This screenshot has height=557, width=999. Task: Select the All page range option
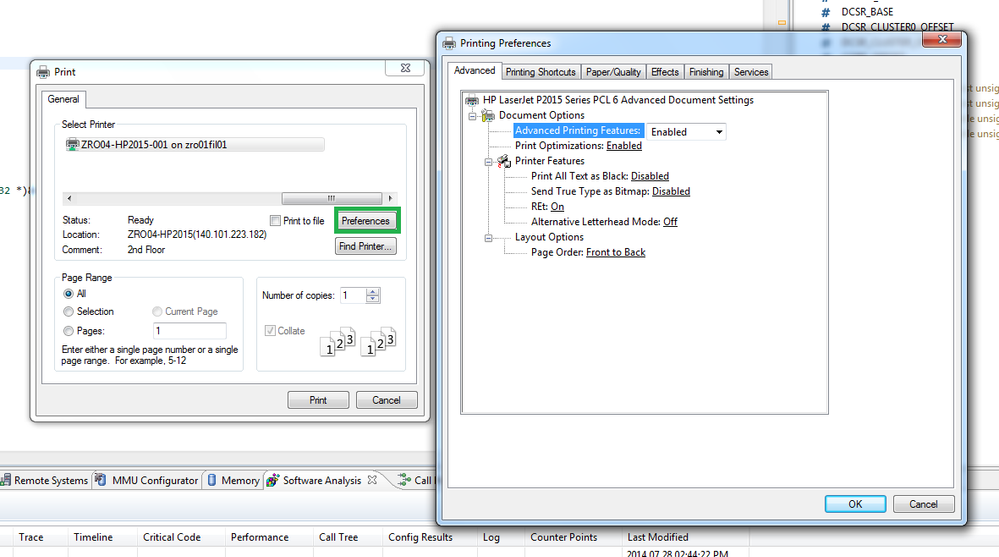[68, 293]
